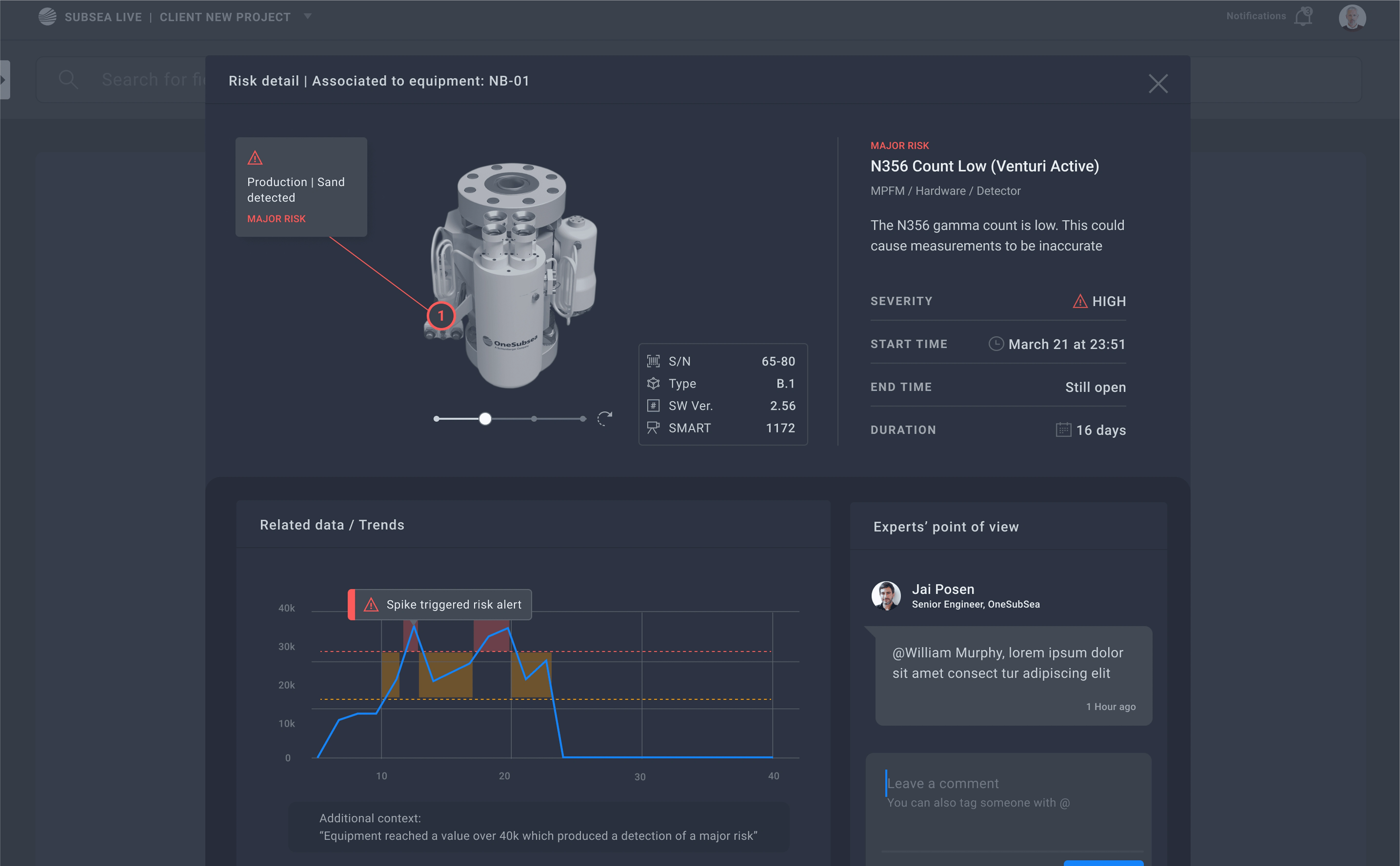Click the Spike triggered risk alert label
This screenshot has width=1400, height=866.
click(x=440, y=604)
